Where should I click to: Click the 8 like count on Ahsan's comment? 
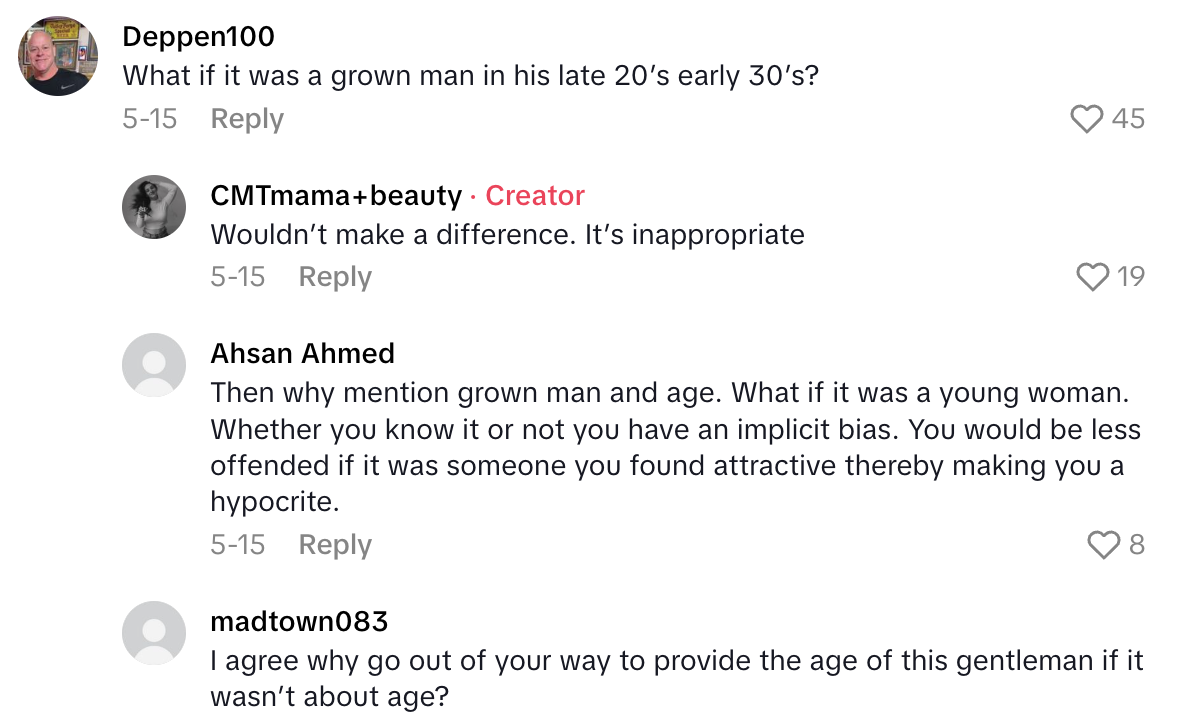(1139, 545)
